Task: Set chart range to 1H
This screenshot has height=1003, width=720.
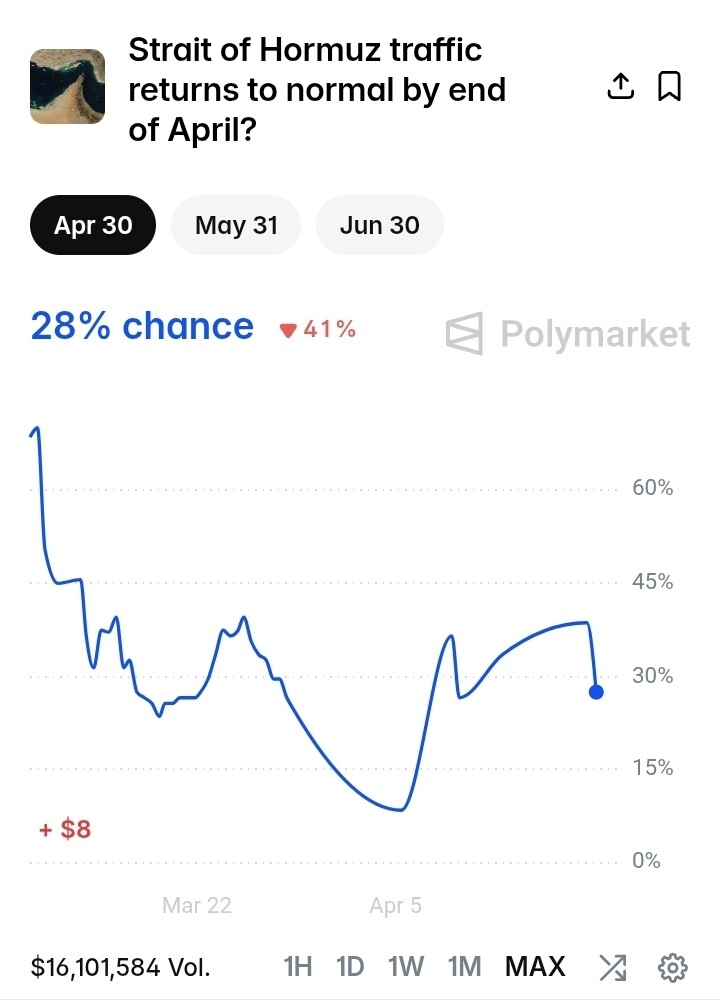Action: click(x=298, y=967)
